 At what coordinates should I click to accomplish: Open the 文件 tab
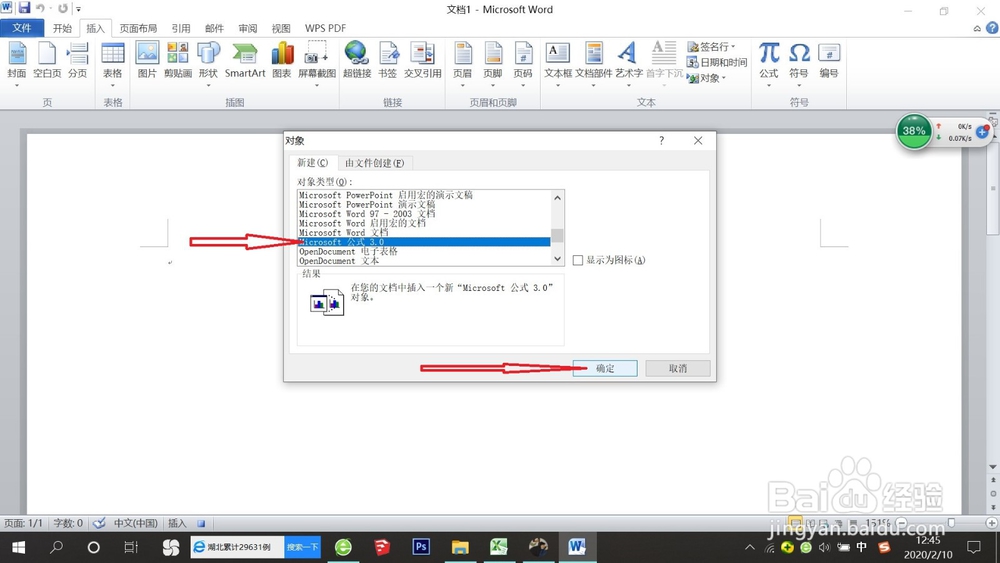tap(22, 28)
